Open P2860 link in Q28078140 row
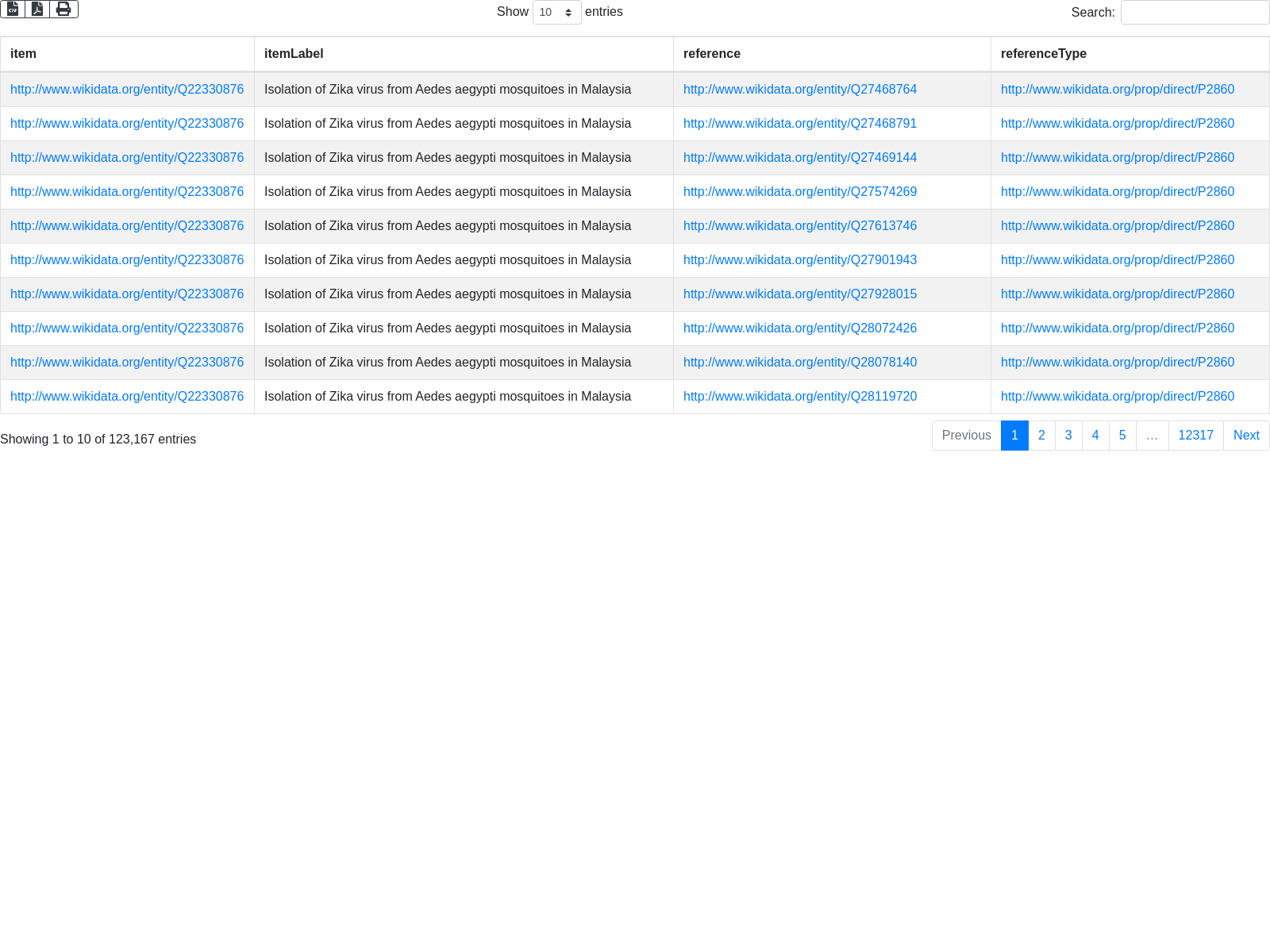The image size is (1270, 952). click(x=1118, y=363)
